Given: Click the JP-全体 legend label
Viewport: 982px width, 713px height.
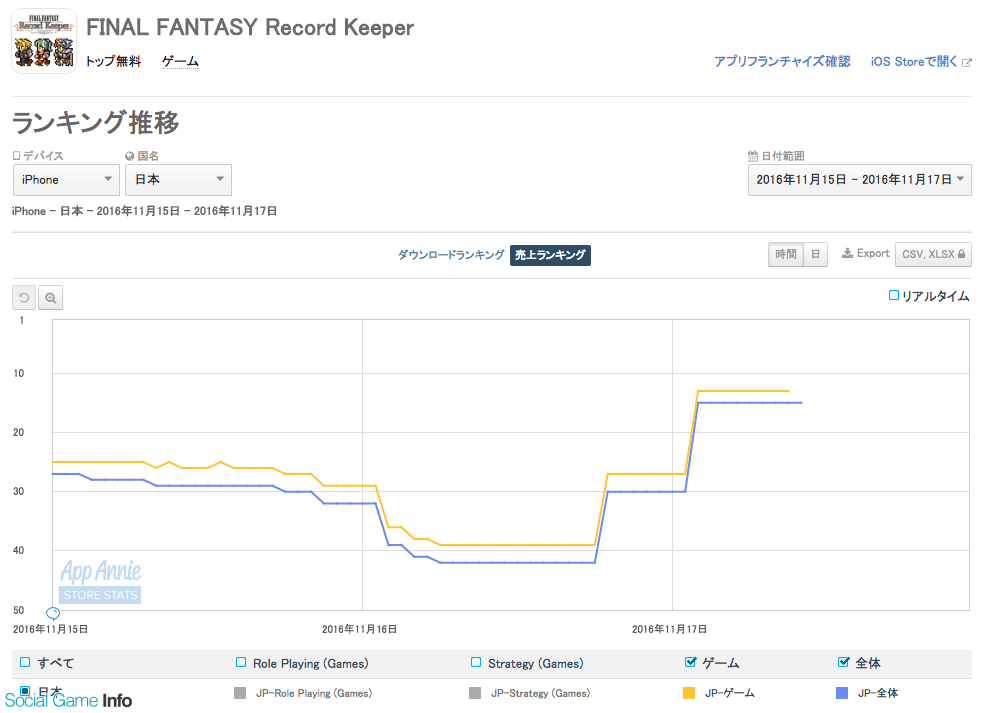Looking at the screenshot, I should coord(878,693).
